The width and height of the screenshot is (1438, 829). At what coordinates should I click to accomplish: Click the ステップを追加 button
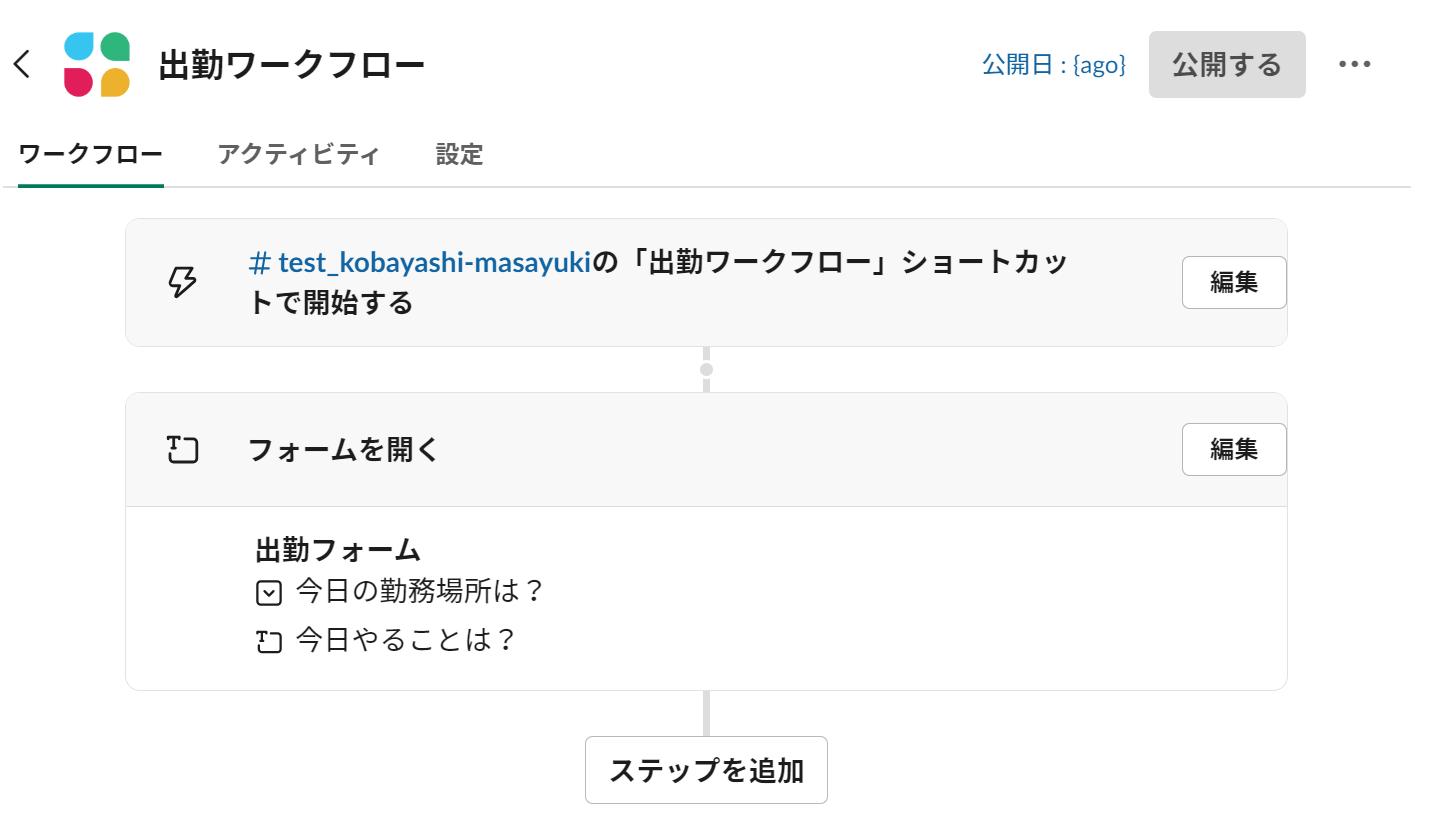(706, 770)
